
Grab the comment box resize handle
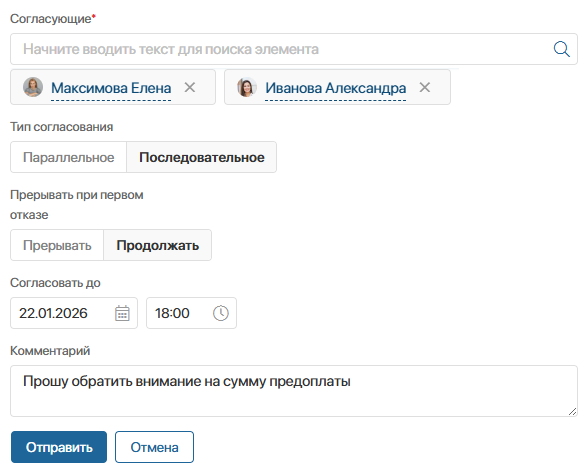tap(573, 411)
